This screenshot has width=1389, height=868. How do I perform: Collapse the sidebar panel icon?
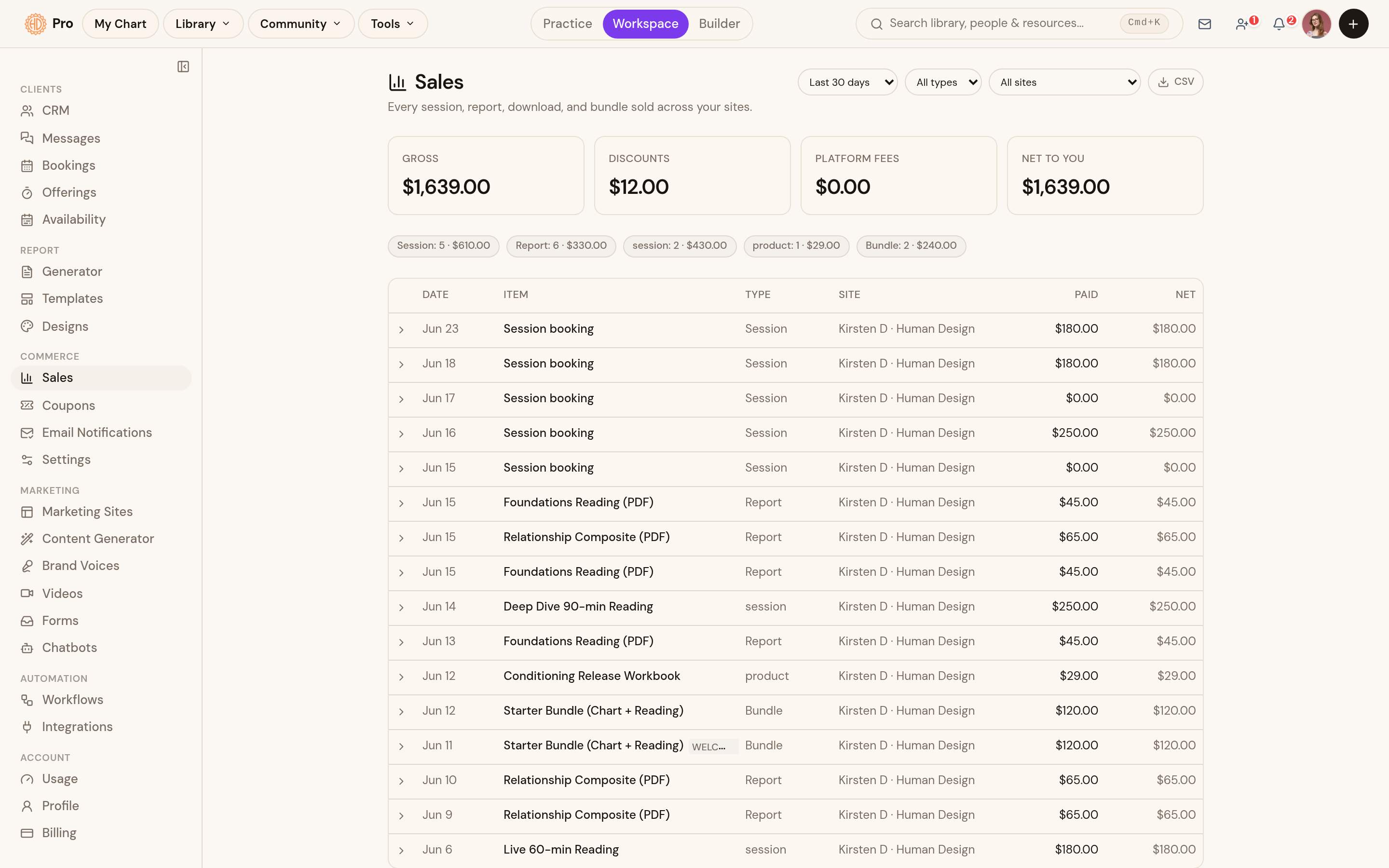tap(183, 67)
